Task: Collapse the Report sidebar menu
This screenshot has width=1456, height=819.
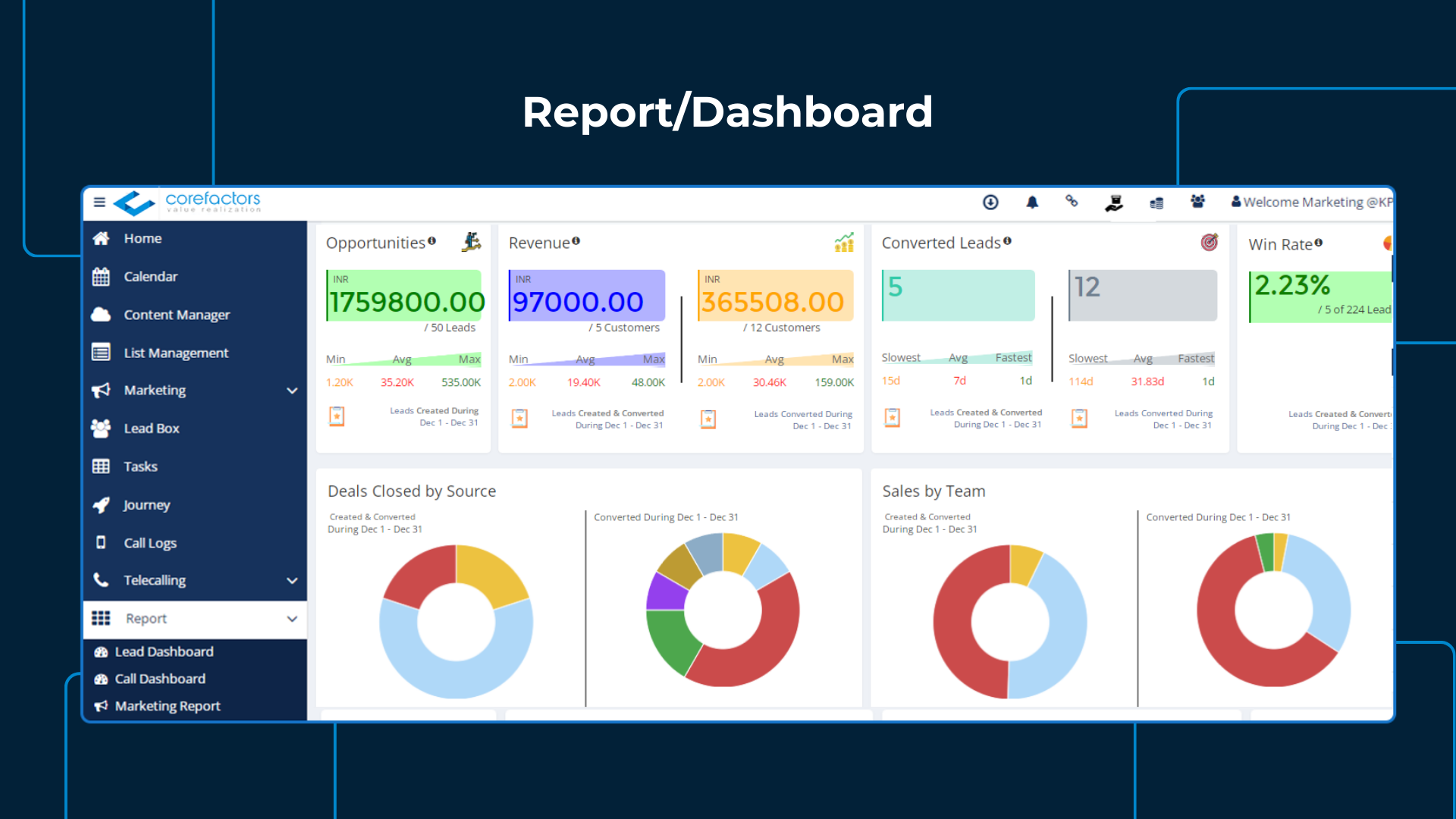Action: [x=292, y=619]
